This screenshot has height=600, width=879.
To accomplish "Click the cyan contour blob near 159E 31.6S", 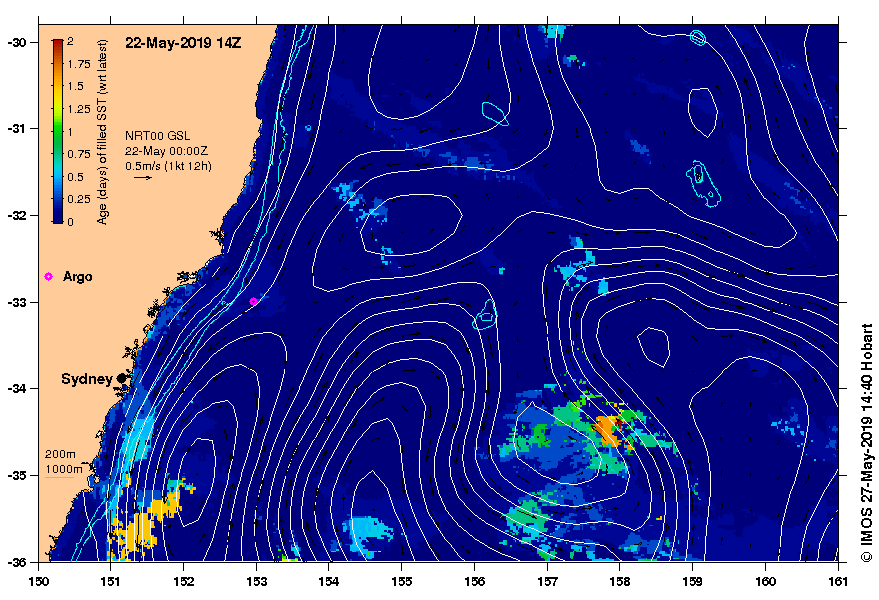I will [x=702, y=183].
